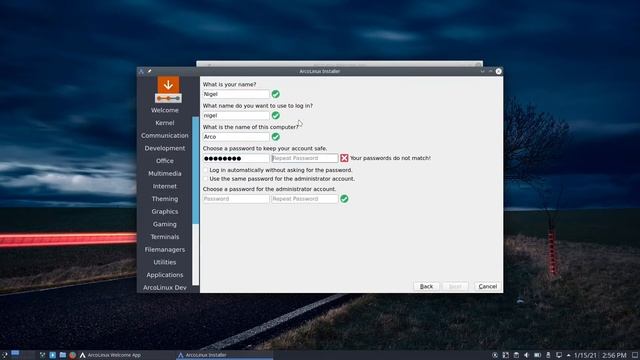Open the display monitor icon in system tray
640x360 pixels.
[559, 355]
